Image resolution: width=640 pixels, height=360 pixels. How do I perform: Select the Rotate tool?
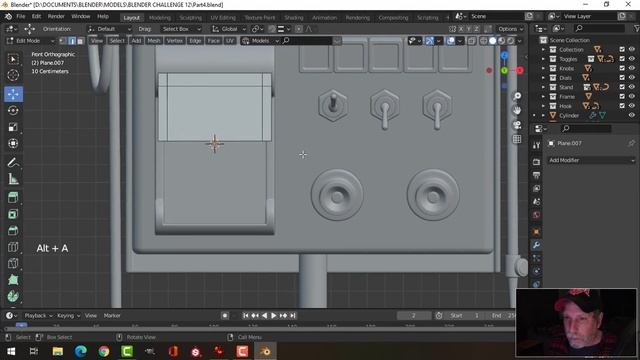point(13,111)
